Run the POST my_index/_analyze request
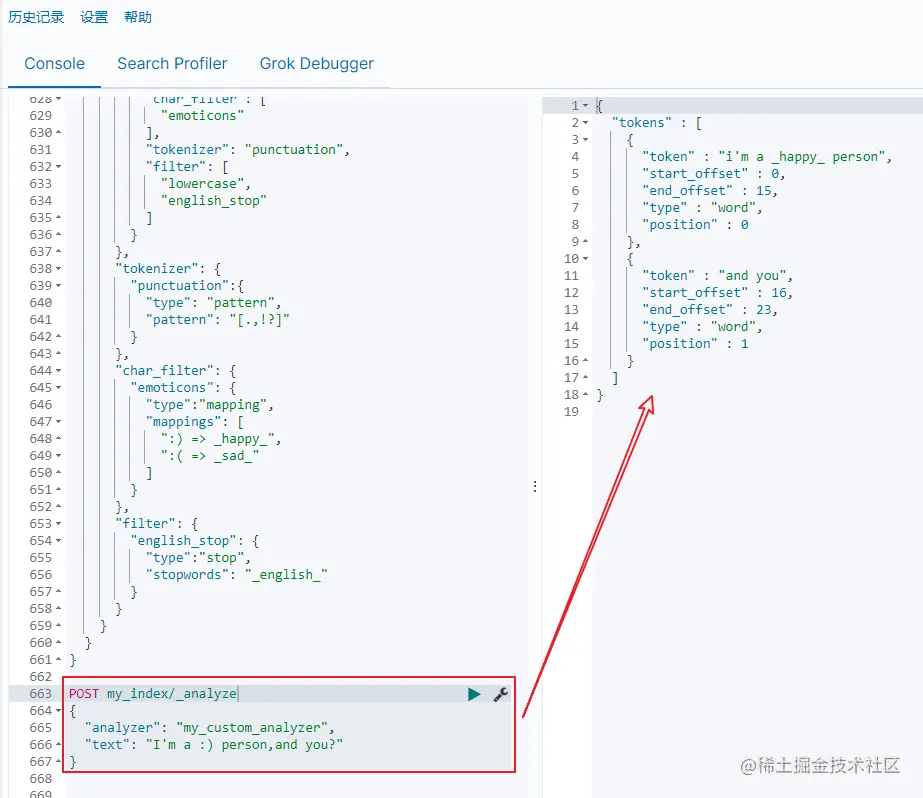Screen dimensions: 923x798 [x=474, y=694]
